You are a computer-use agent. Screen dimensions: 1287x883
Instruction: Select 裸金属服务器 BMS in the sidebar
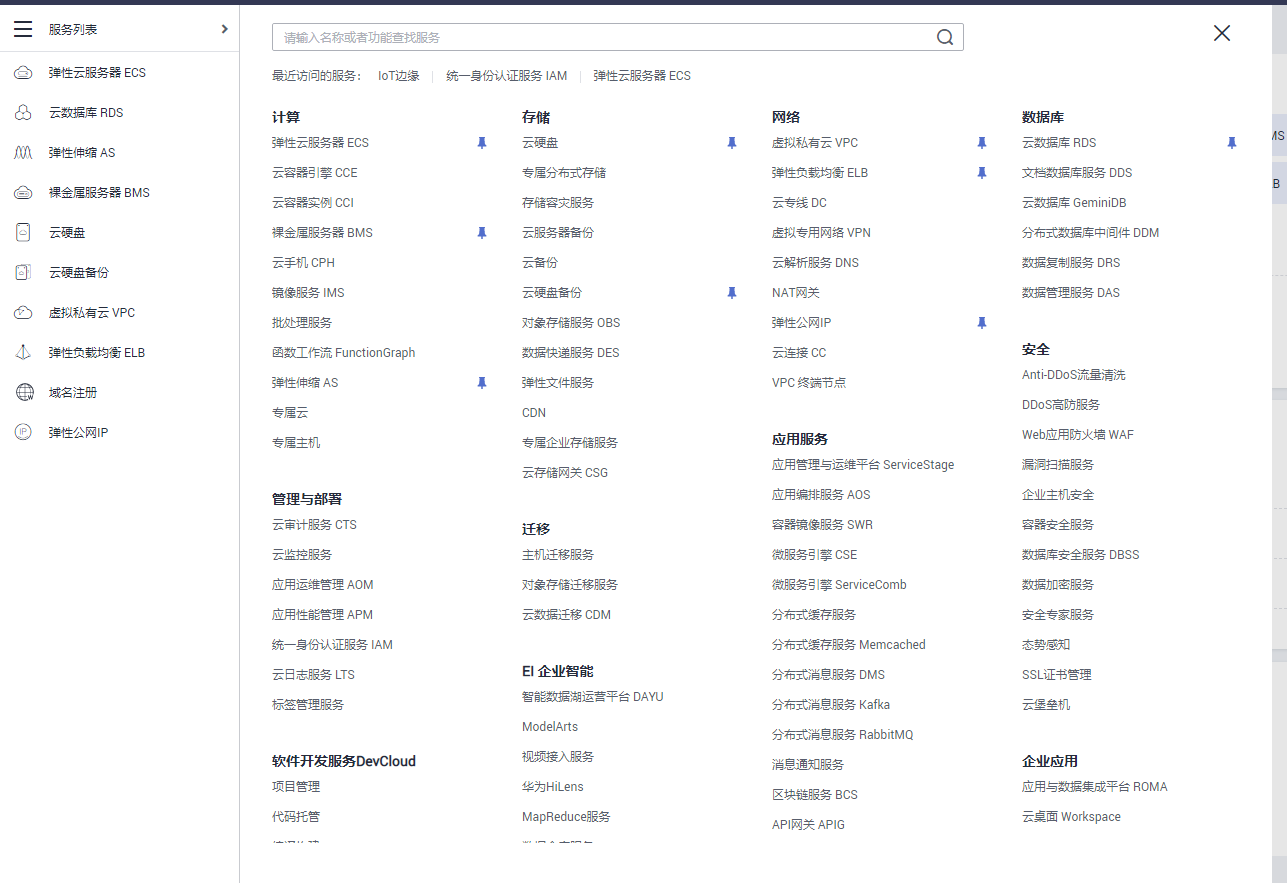(x=24, y=192)
